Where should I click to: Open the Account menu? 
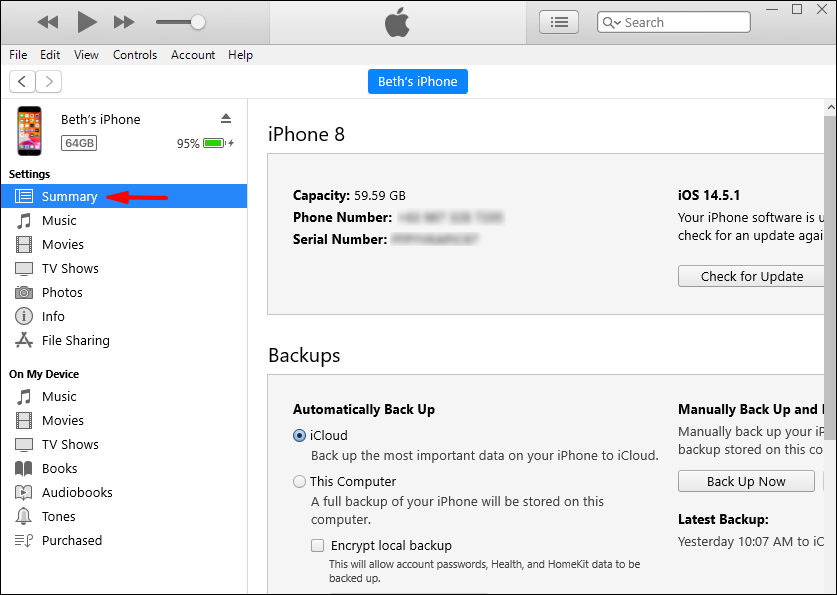click(193, 55)
